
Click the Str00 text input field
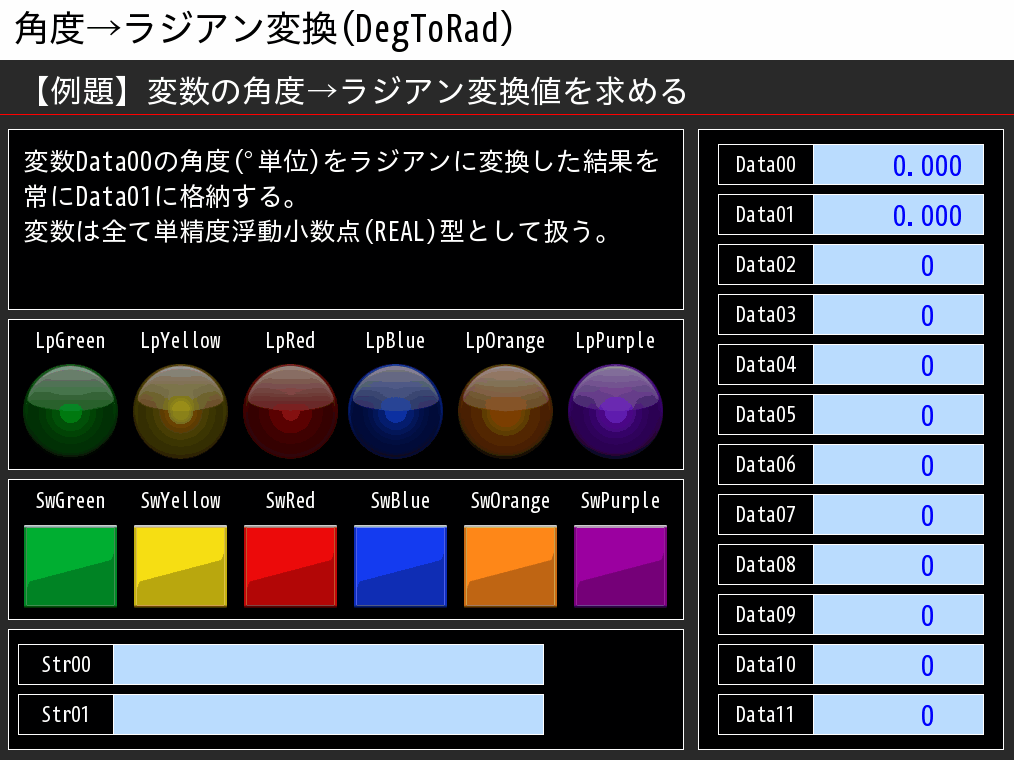[329, 664]
